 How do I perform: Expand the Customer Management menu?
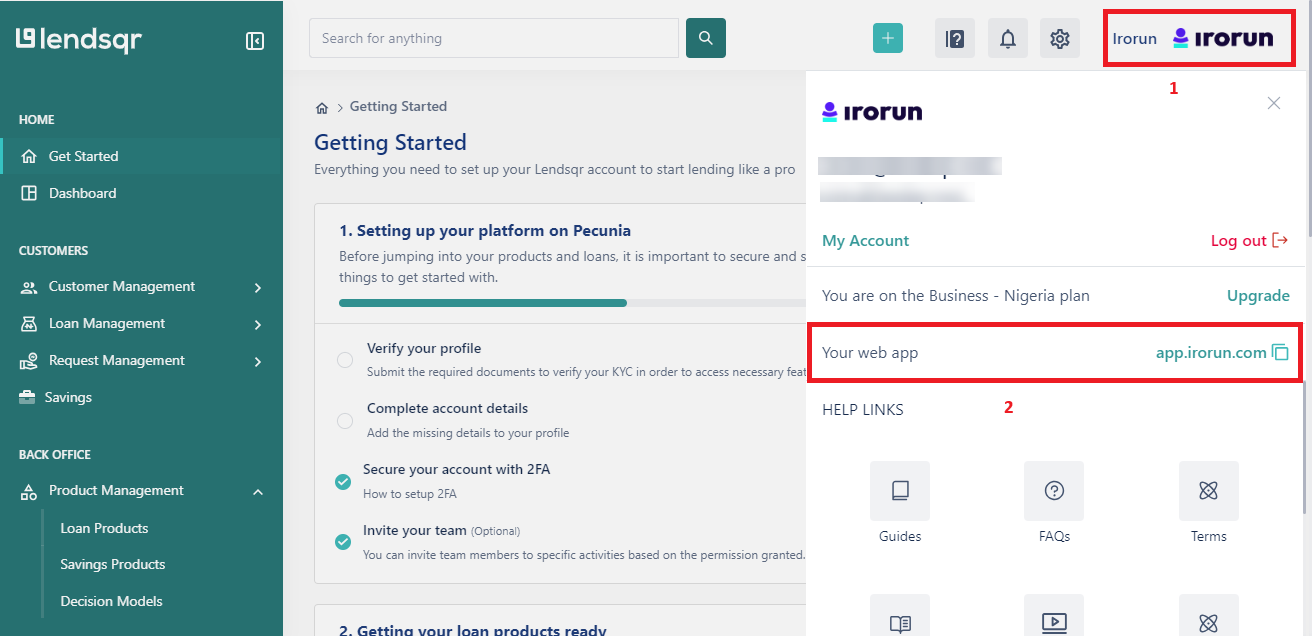141,286
